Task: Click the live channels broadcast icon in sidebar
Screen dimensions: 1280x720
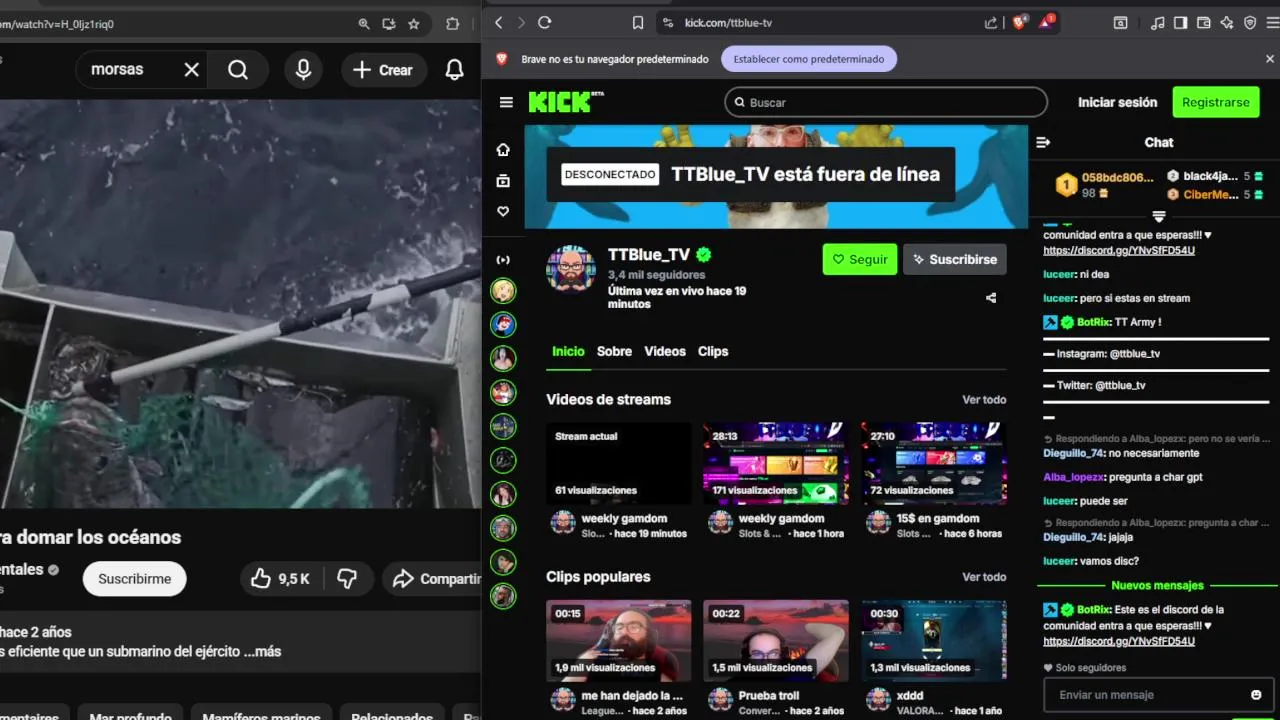Action: point(503,260)
